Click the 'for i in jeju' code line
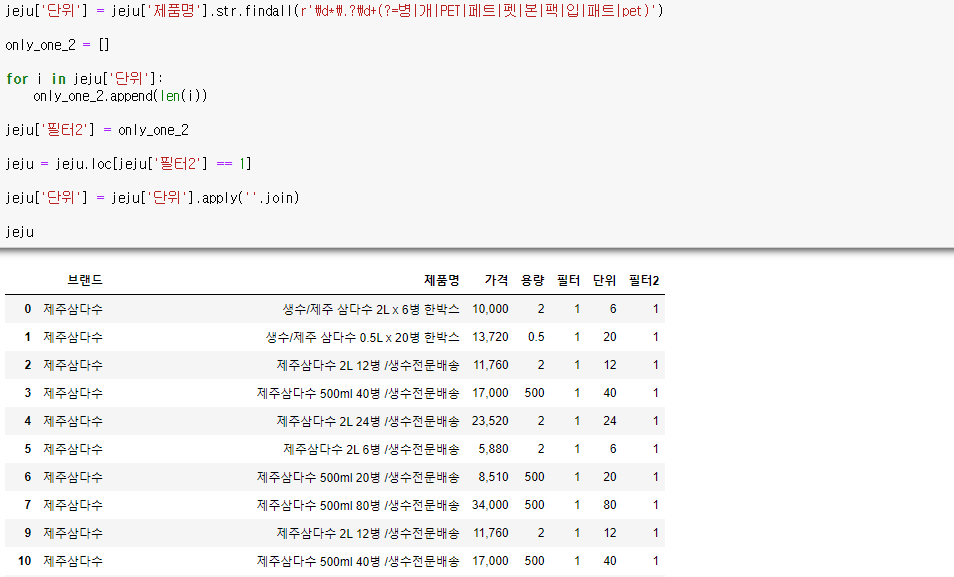 point(84,79)
